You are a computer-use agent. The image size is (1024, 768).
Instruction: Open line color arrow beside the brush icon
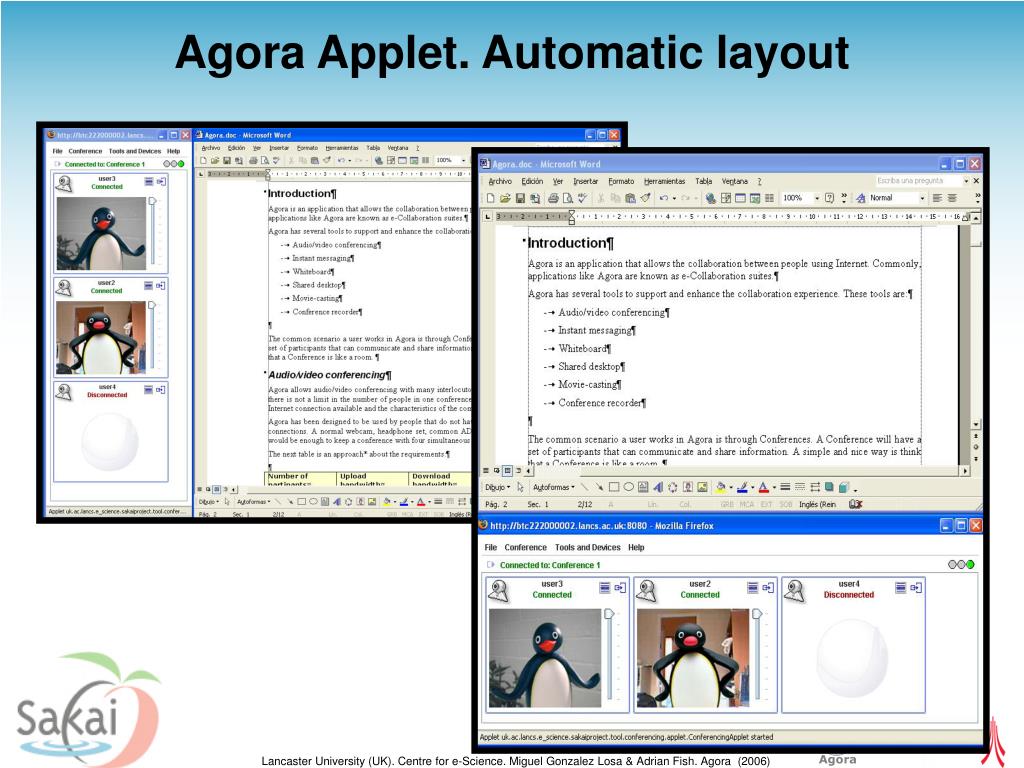click(x=752, y=487)
